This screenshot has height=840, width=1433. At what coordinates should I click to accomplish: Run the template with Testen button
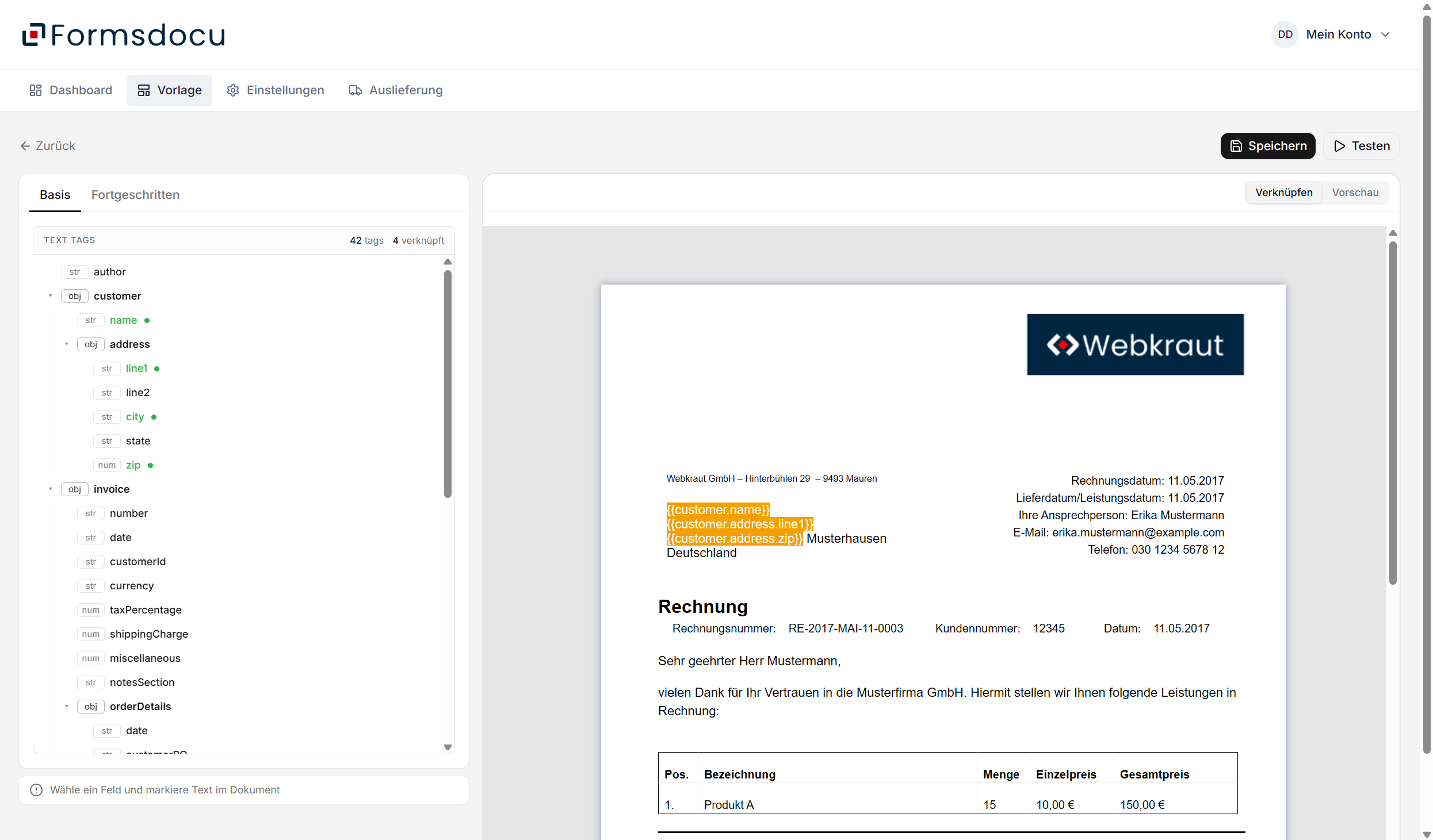(x=1362, y=146)
